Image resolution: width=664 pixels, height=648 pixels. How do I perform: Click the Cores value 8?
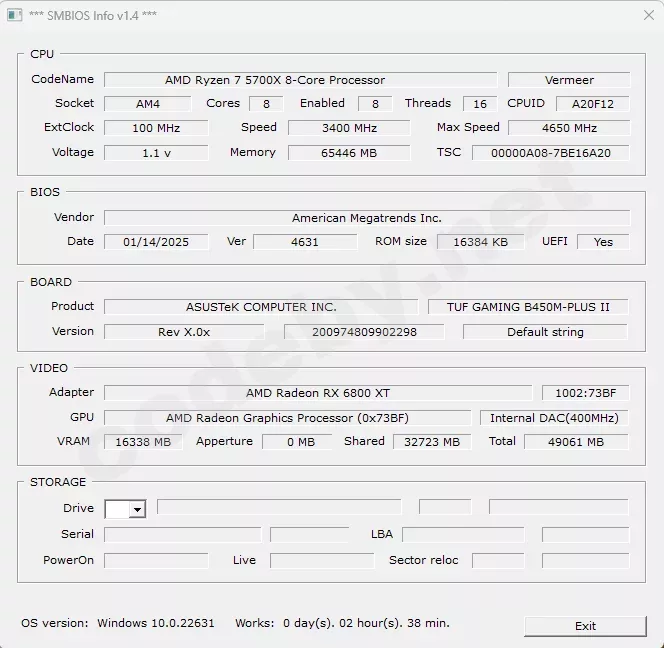click(x=266, y=104)
